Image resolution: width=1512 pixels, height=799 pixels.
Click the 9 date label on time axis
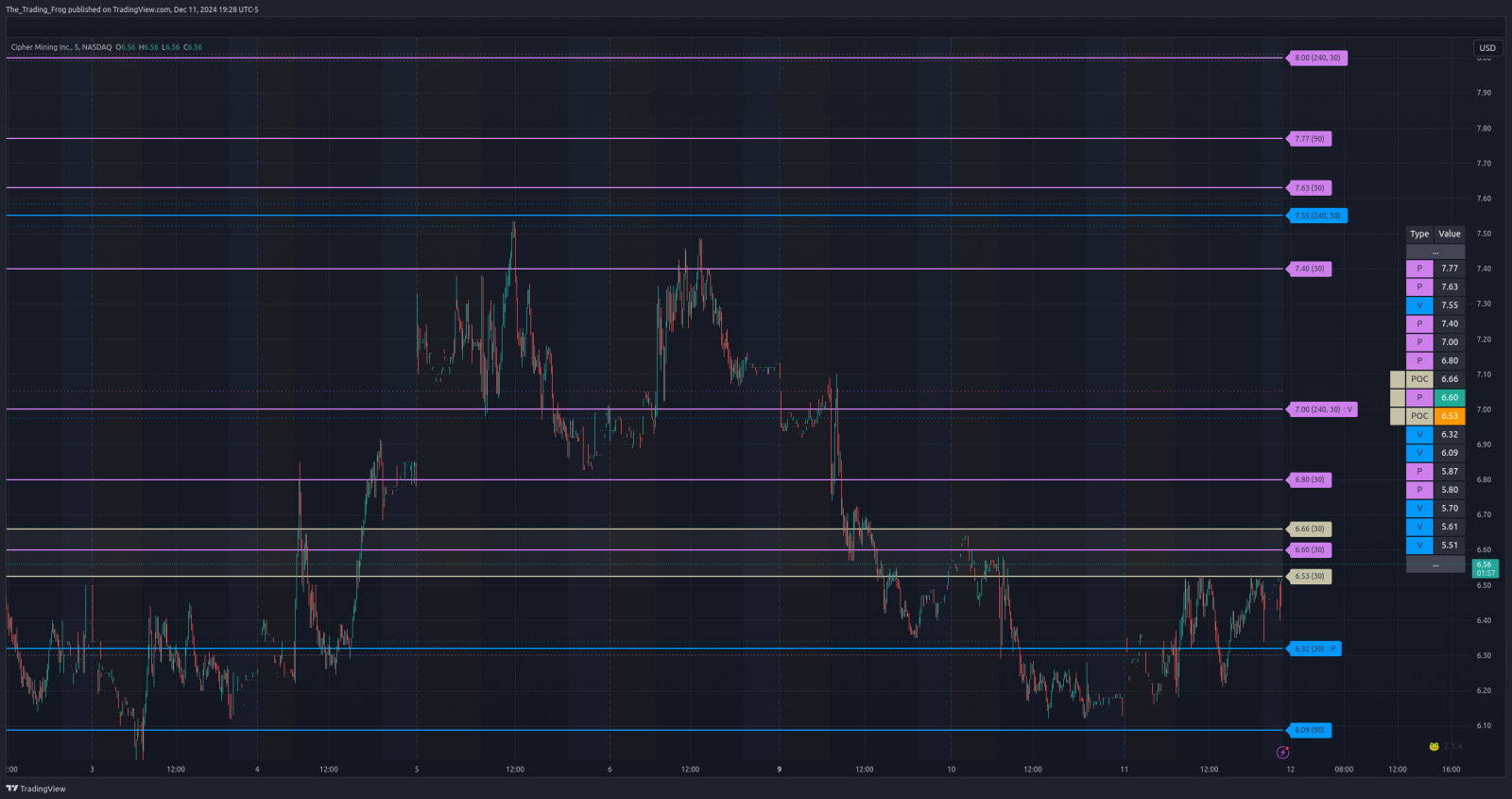[x=780, y=770]
